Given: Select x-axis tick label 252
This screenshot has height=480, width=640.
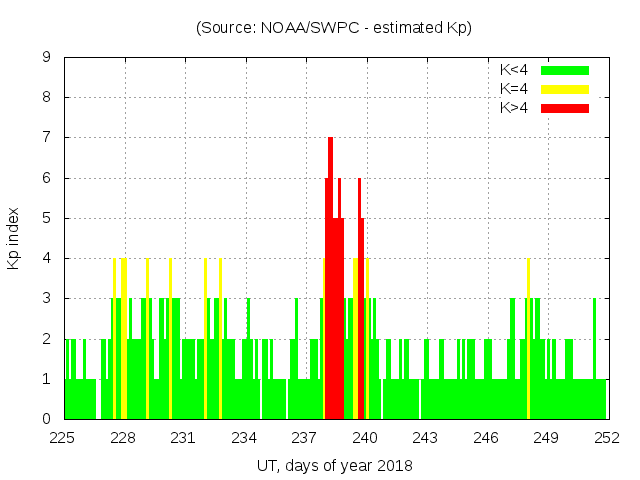Looking at the screenshot, I should (606, 438).
